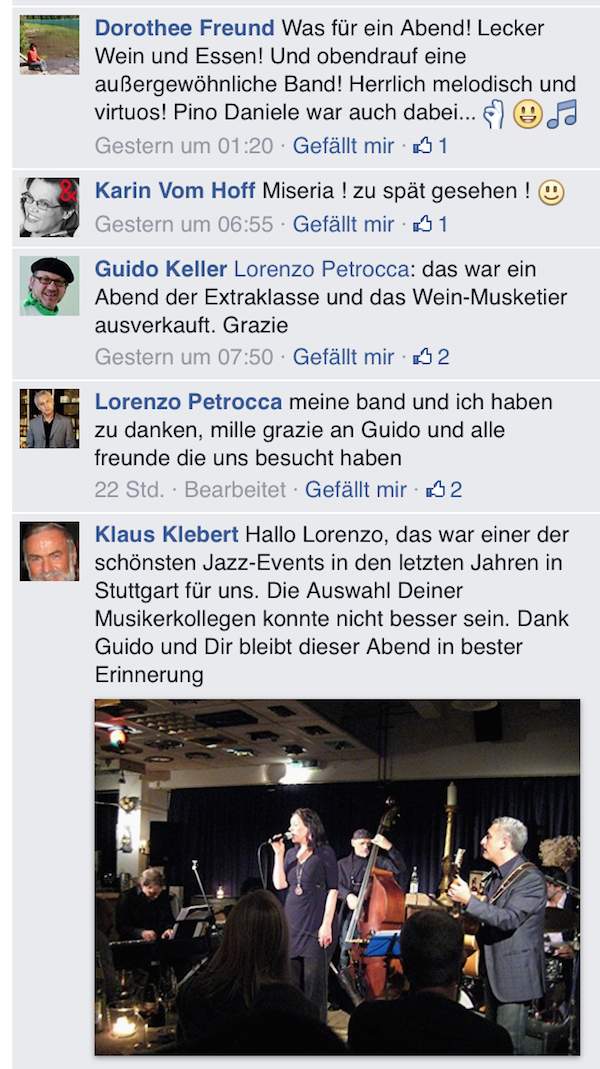Like Guido Keller's comment with Gefällt mir

tap(344, 357)
